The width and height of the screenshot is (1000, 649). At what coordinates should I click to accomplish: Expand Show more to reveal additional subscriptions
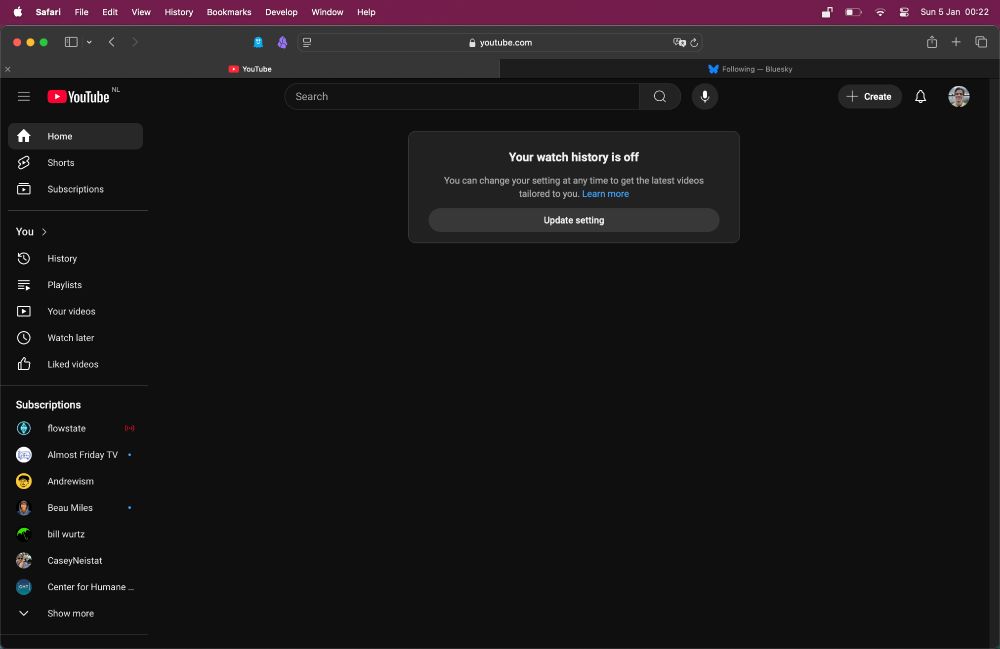[23, 613]
